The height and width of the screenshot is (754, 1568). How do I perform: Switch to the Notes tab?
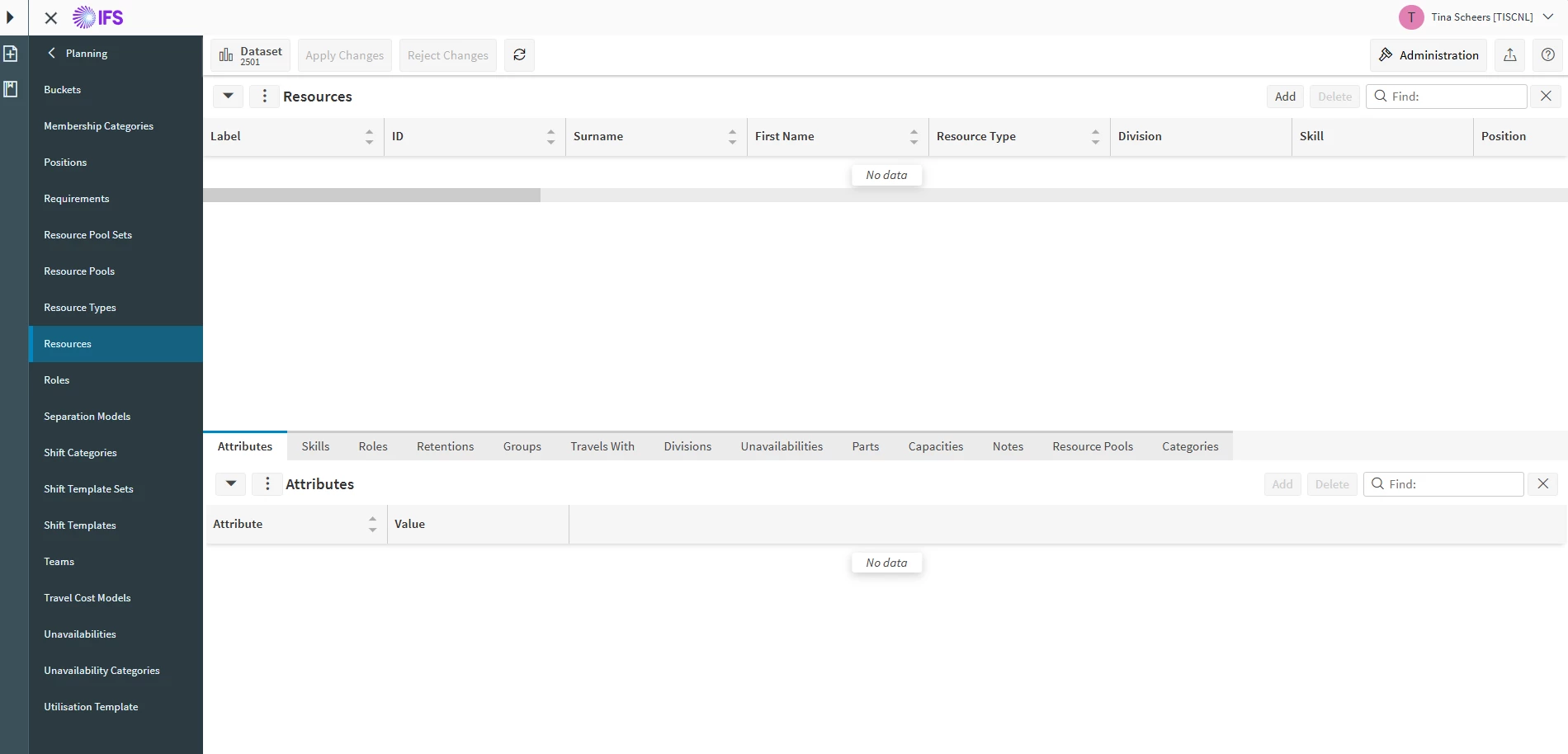[x=1008, y=446]
